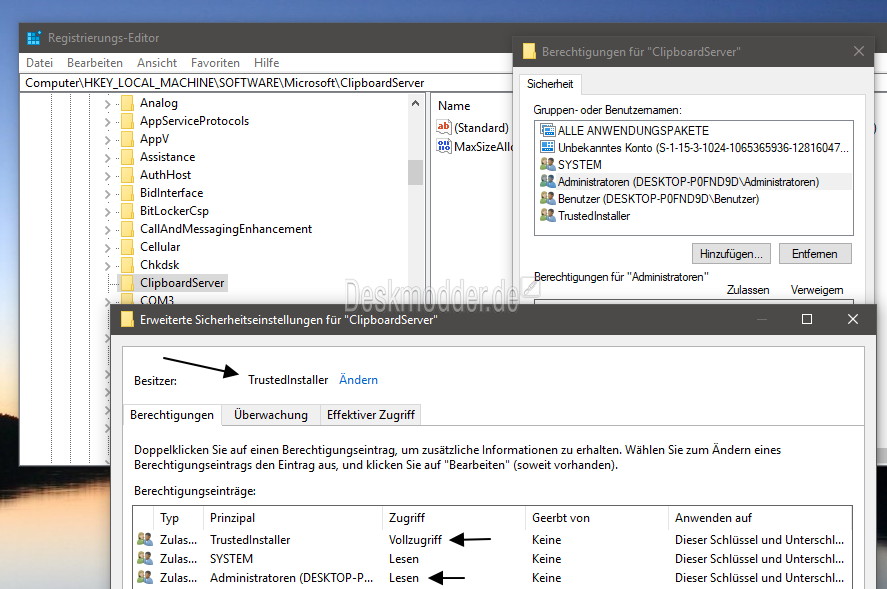Expand the BitLockerCsp registry key
887x589 pixels.
click(x=107, y=212)
